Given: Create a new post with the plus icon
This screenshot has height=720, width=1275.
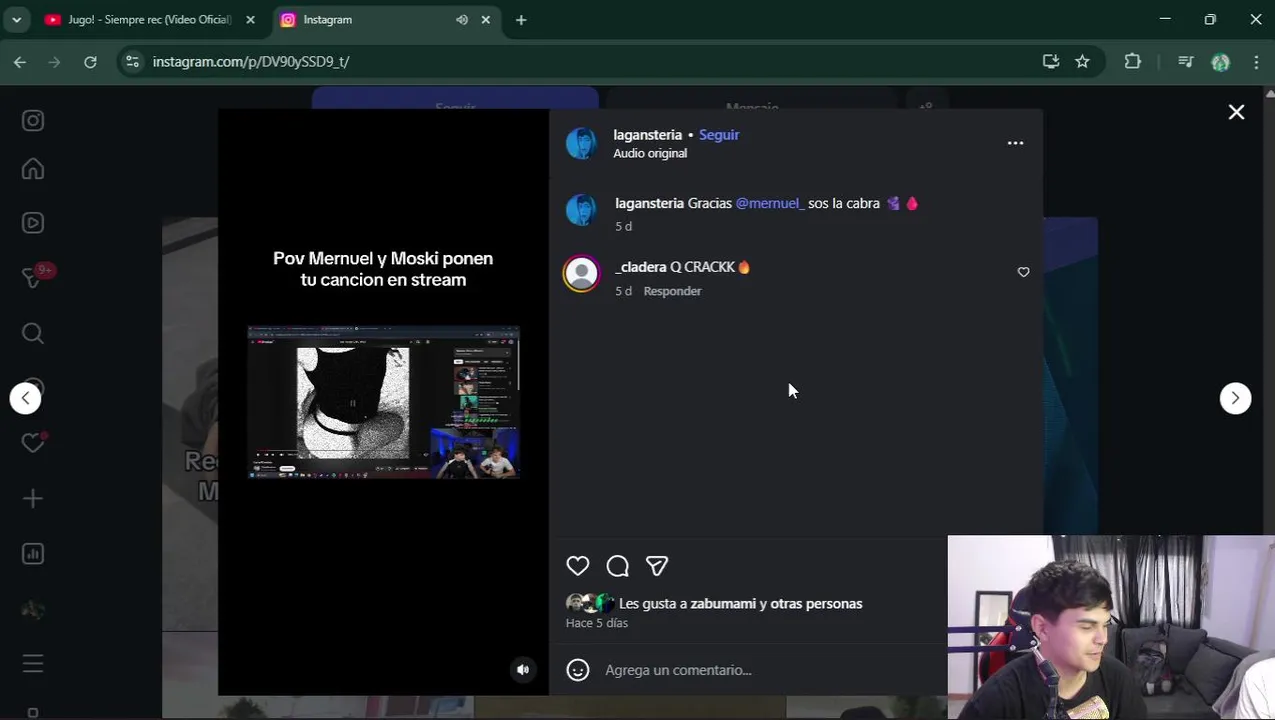Looking at the screenshot, I should pos(33,498).
